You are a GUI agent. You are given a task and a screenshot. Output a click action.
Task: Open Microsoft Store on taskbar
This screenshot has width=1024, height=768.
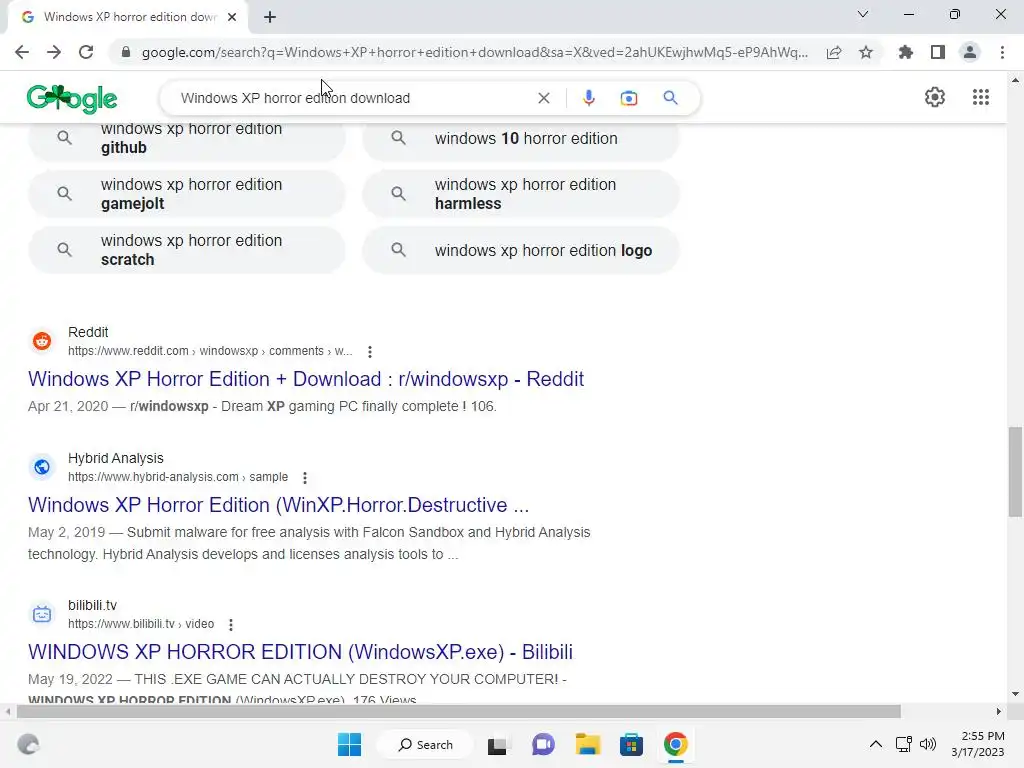coord(632,744)
